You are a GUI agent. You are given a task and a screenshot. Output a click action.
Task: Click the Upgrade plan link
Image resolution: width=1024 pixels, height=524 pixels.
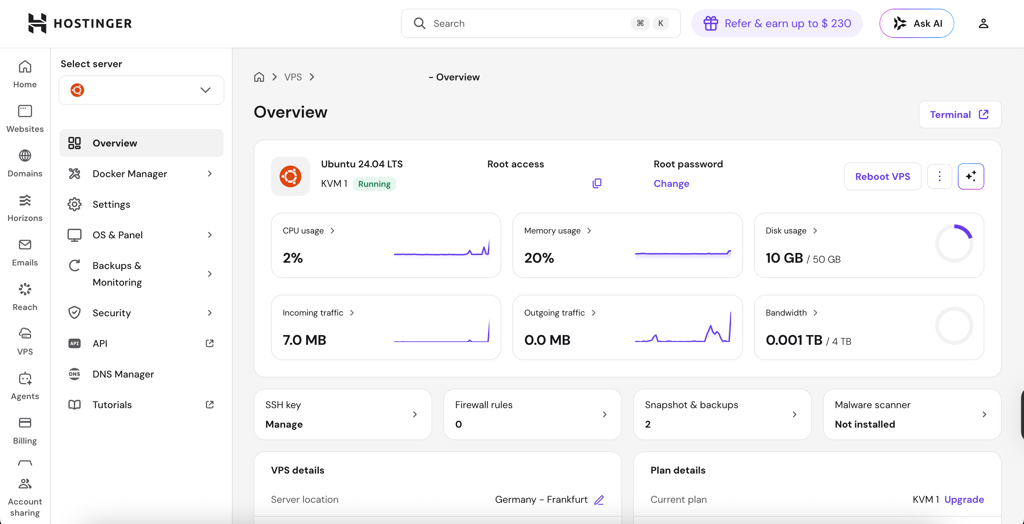[964, 500]
